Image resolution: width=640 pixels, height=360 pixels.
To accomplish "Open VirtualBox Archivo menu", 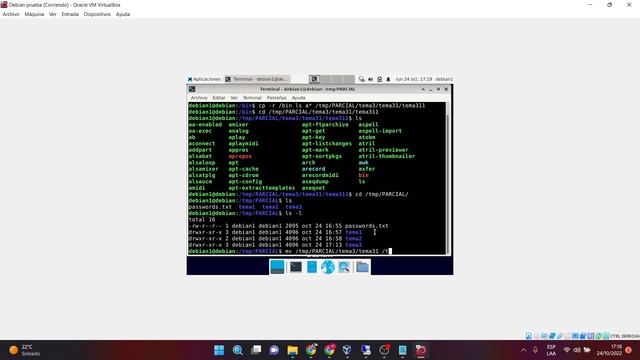I will point(11,14).
